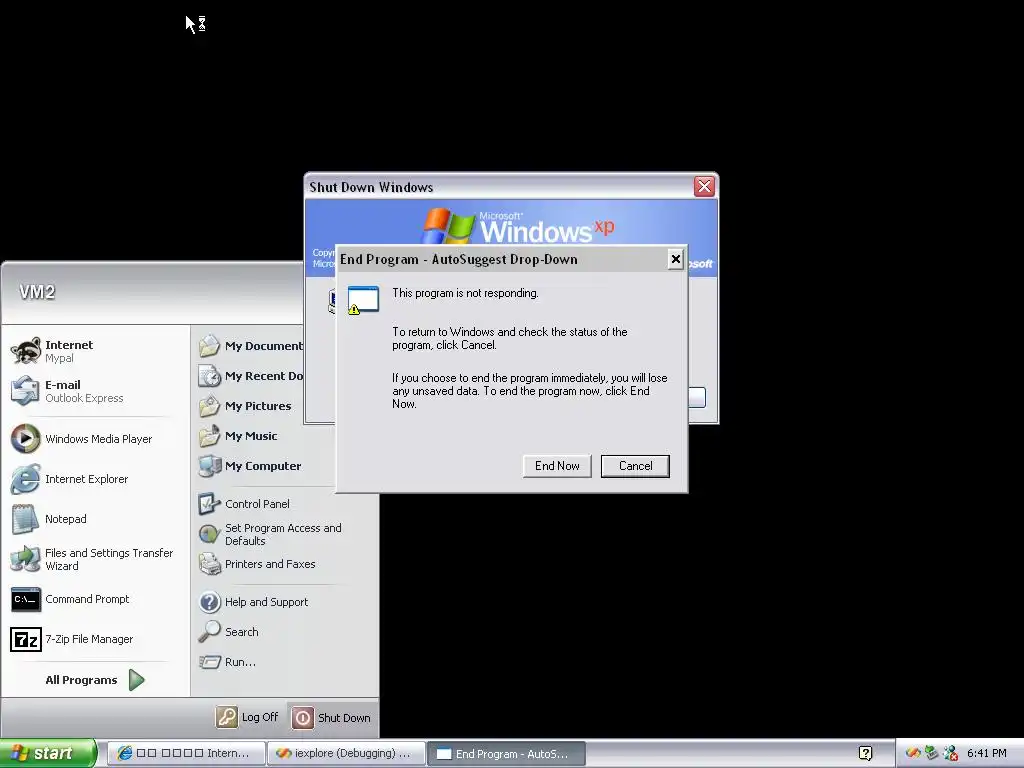Start Files and Settings Transfer Wizard
The width and height of the screenshot is (1024, 768).
pyautogui.click(x=95, y=559)
